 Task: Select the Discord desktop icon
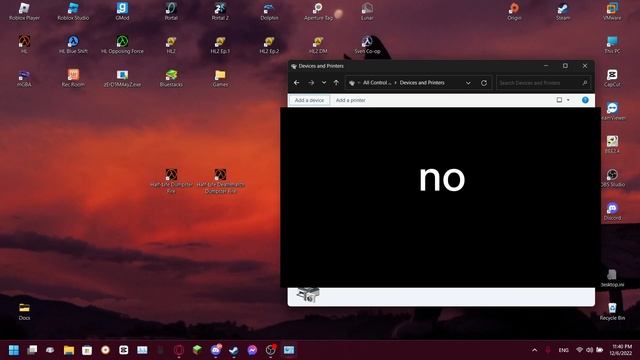click(612, 211)
